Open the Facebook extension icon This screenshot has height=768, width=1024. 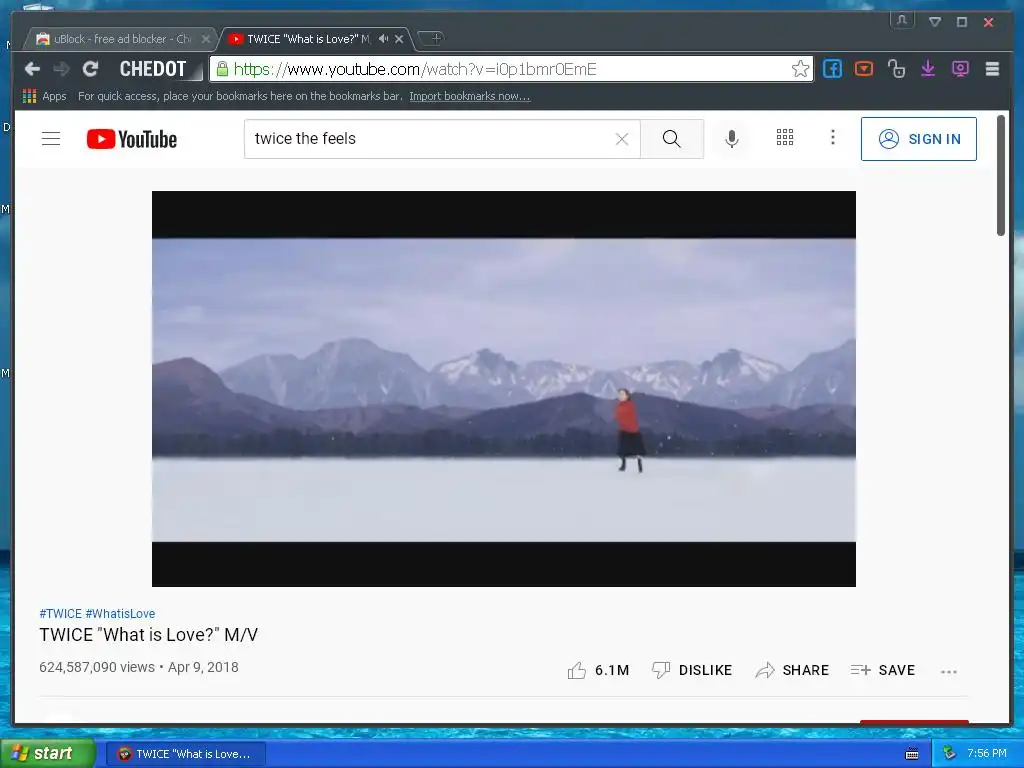pos(832,69)
